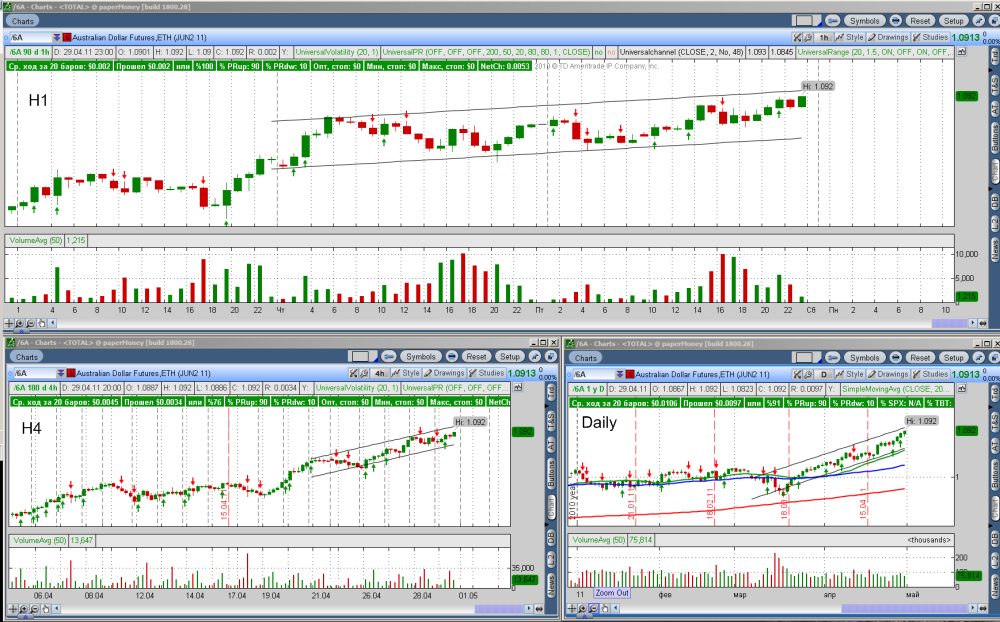Image resolution: width=1000 pixels, height=622 pixels.
Task: Click the print icon in the H1 window header
Action: pos(895,21)
